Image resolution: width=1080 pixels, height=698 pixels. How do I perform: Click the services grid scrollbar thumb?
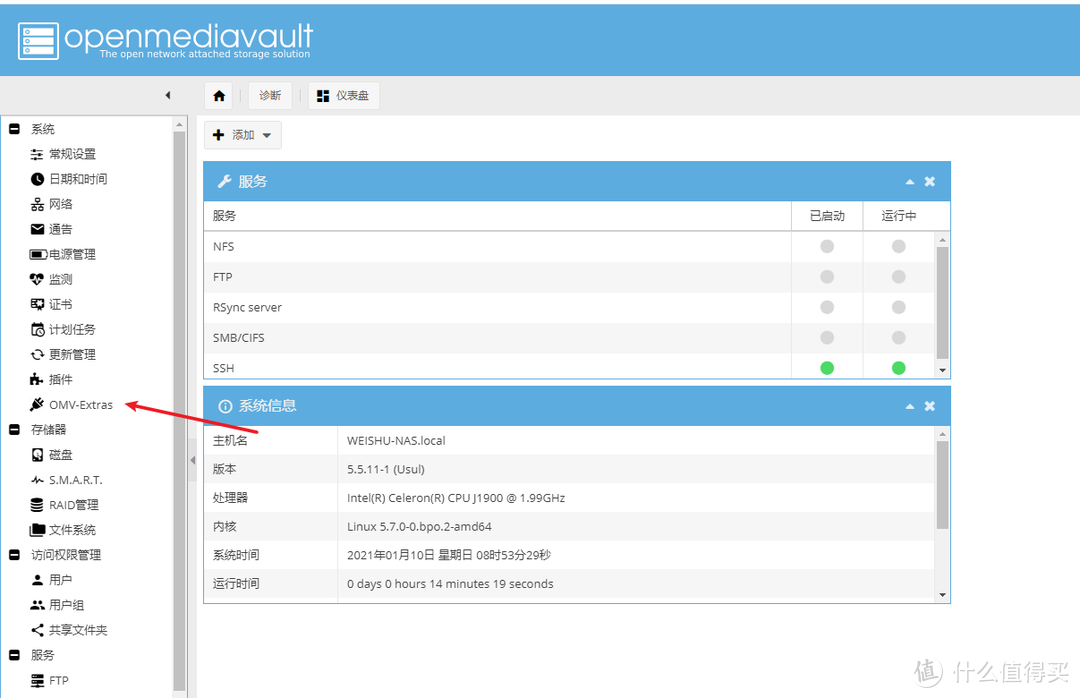click(x=942, y=302)
